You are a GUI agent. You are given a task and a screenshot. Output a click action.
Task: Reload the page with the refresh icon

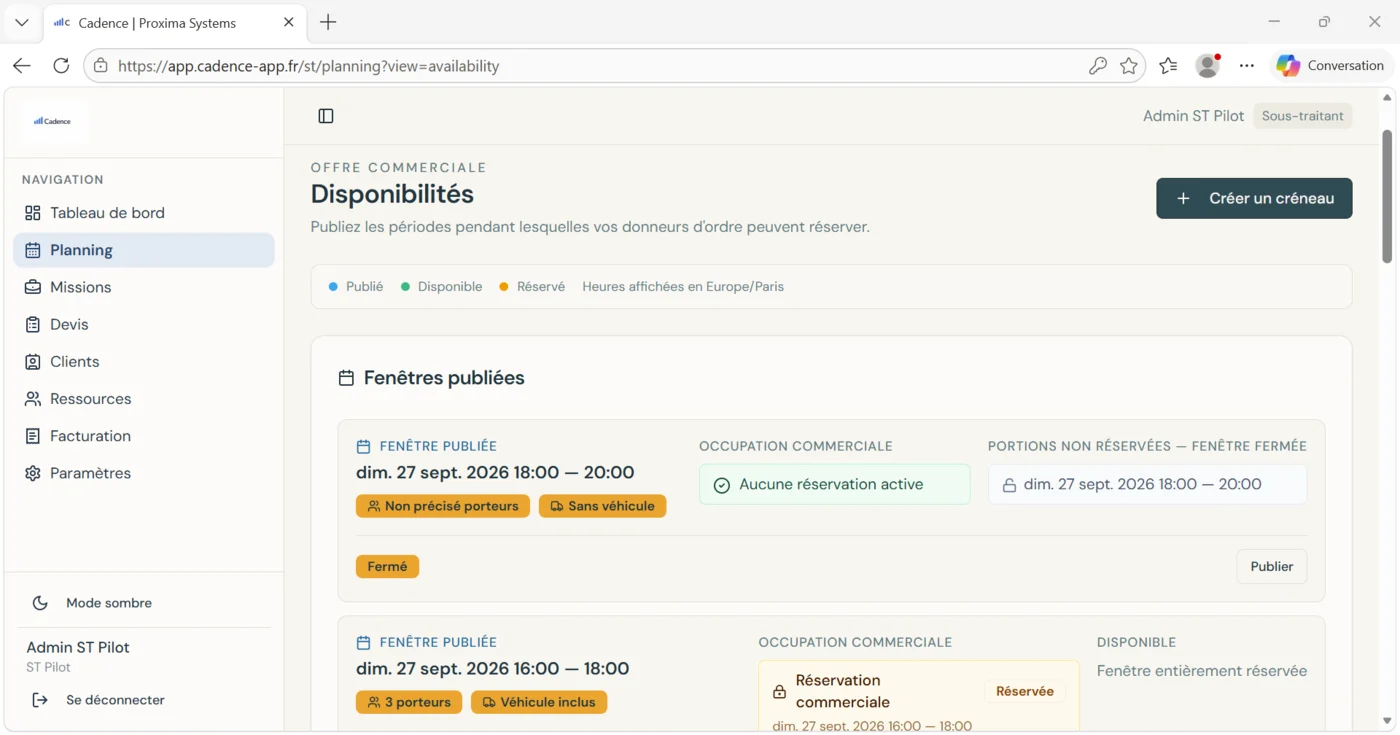(61, 66)
